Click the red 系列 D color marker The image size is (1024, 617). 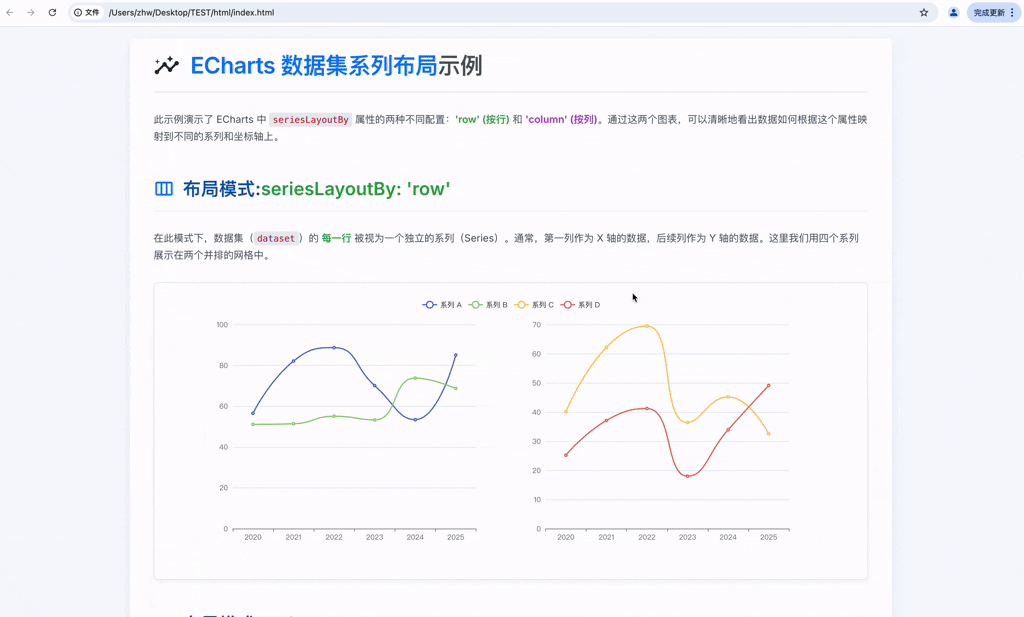point(568,304)
